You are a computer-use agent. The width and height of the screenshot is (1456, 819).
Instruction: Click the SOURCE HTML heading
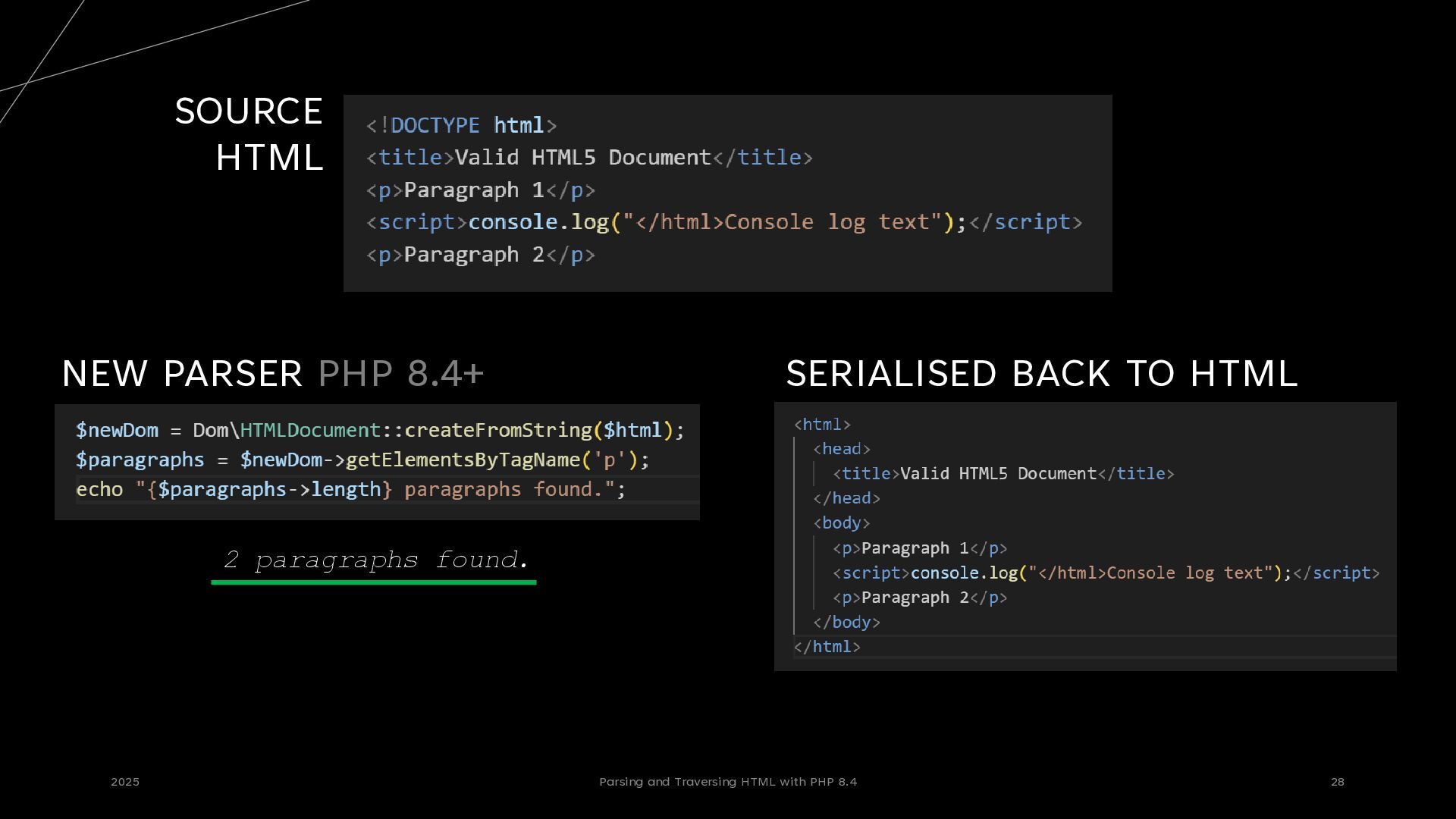click(250, 134)
